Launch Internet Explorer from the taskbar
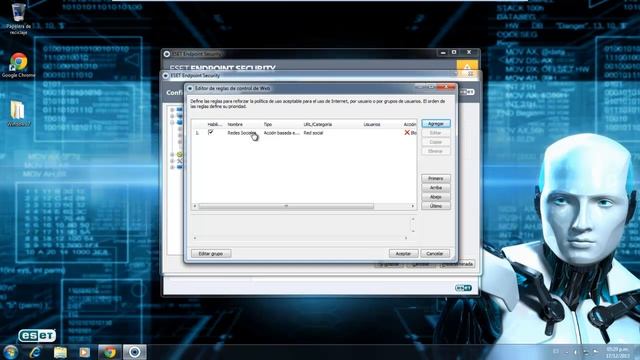Image resolution: width=640 pixels, height=360 pixels. coord(35,352)
